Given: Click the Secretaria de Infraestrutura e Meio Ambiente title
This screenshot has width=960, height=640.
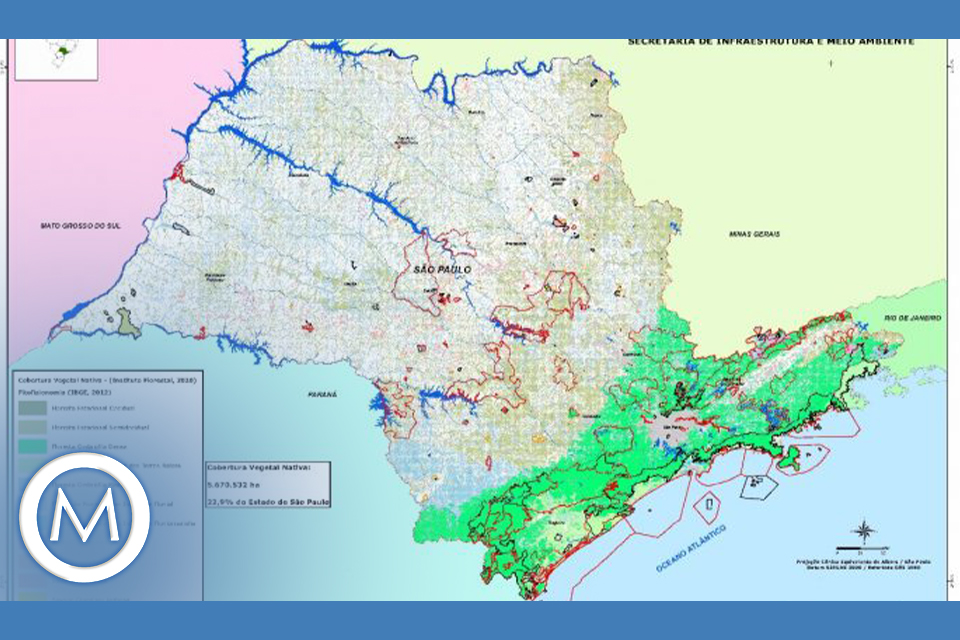Looking at the screenshot, I should [770, 43].
